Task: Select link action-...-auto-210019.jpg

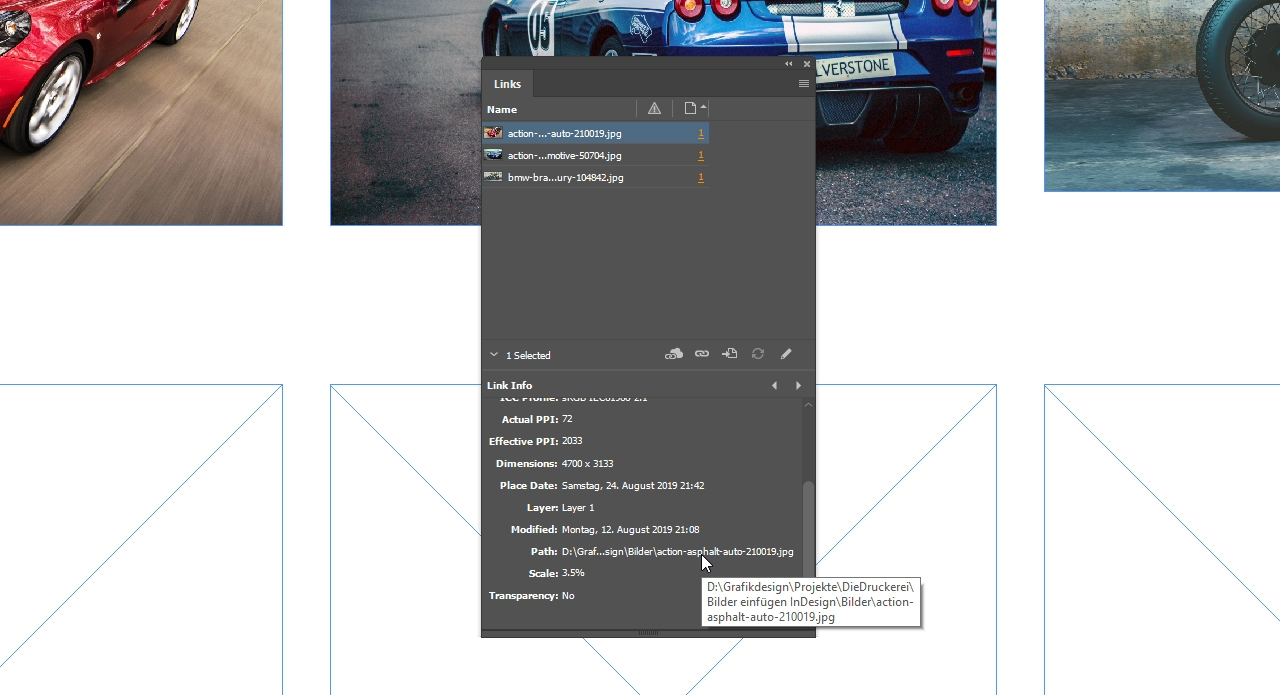Action: 596,133
